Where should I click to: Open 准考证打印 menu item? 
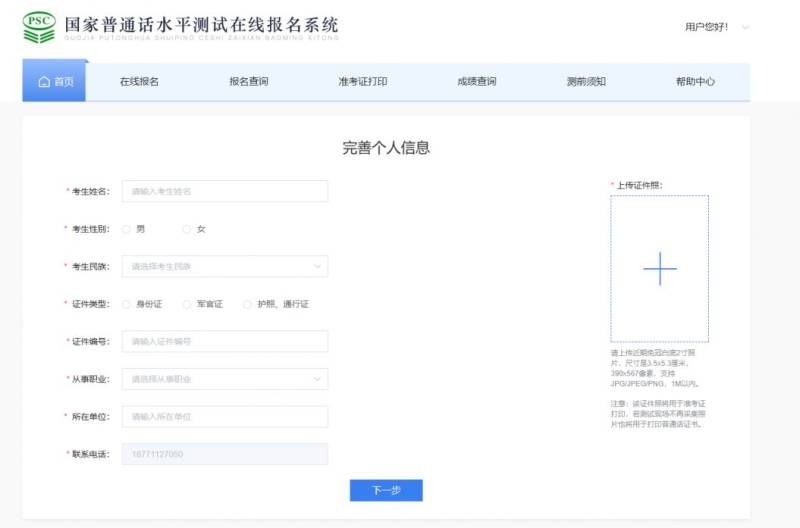coord(363,82)
